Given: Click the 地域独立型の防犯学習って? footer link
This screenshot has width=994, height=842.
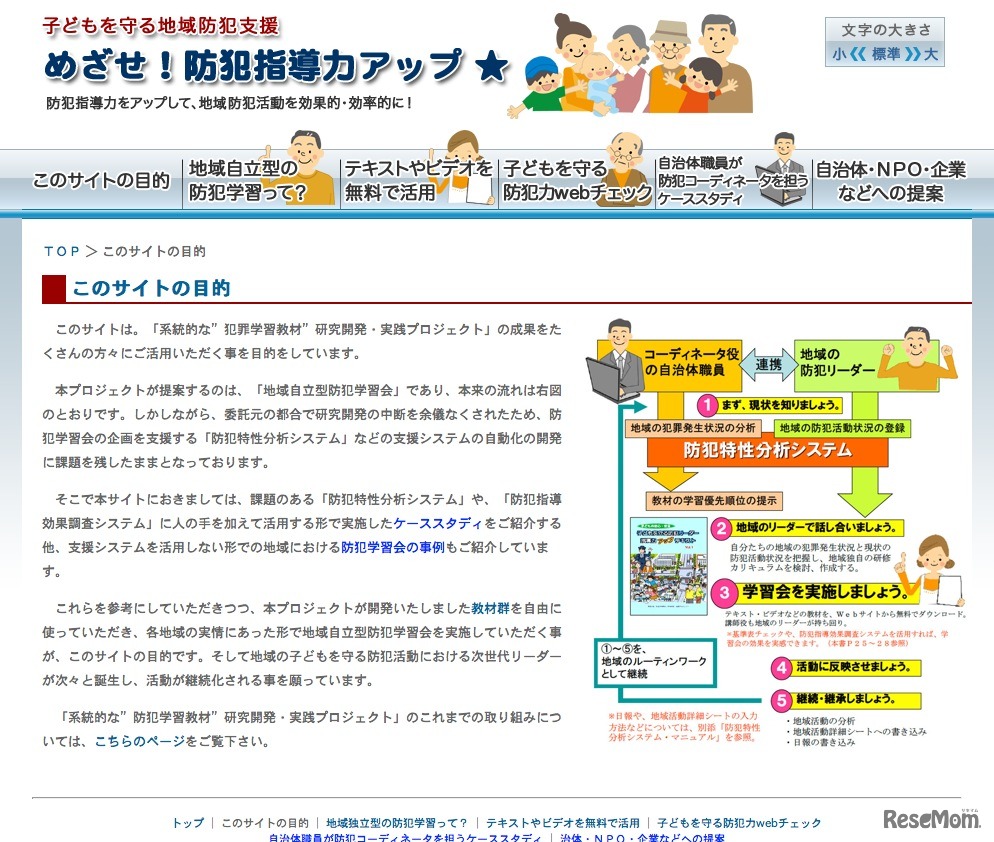Looking at the screenshot, I should [397, 823].
